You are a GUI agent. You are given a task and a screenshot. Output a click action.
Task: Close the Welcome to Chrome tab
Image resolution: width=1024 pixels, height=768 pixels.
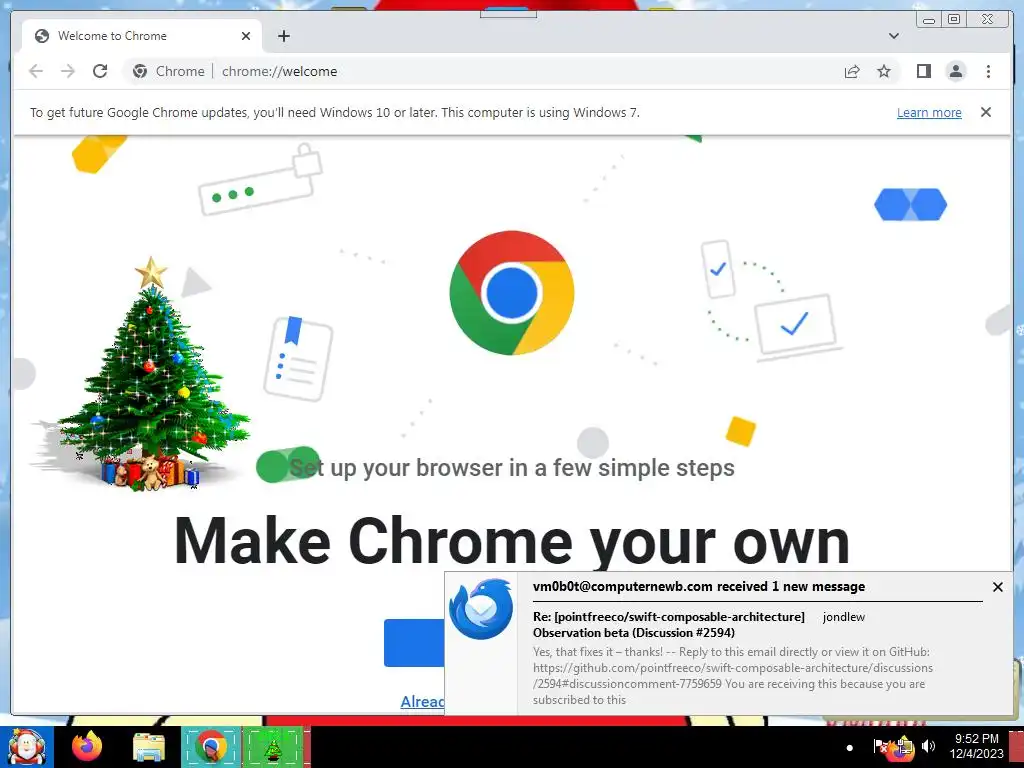click(246, 36)
